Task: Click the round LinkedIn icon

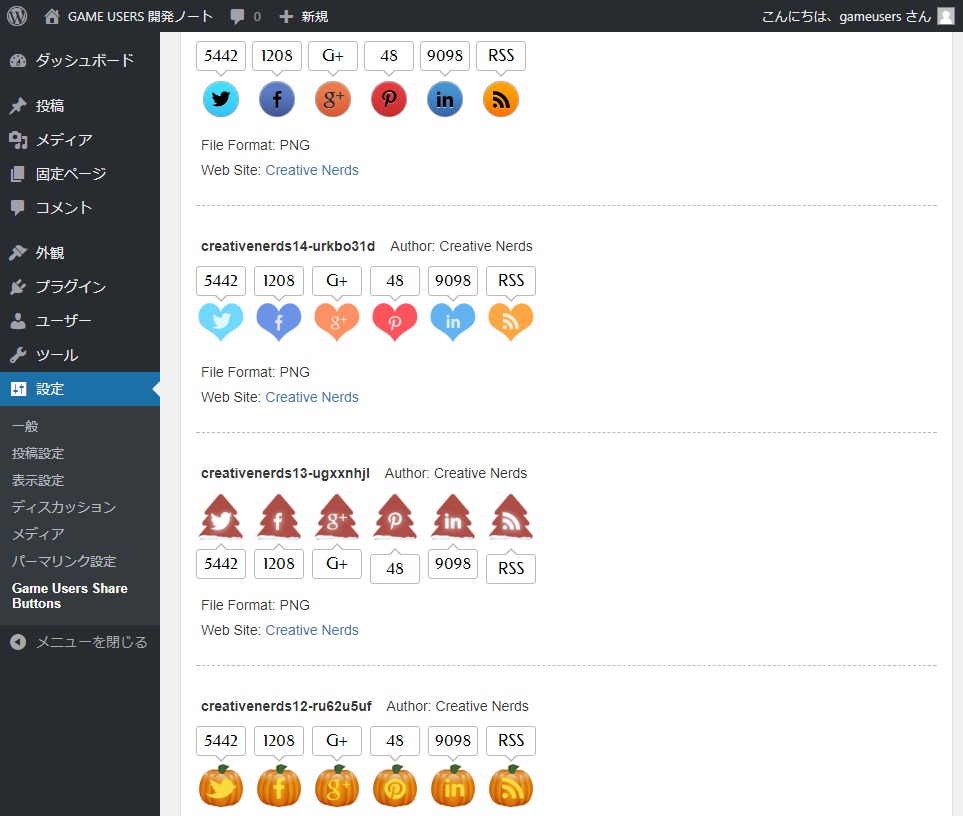Action: pyautogui.click(x=445, y=99)
